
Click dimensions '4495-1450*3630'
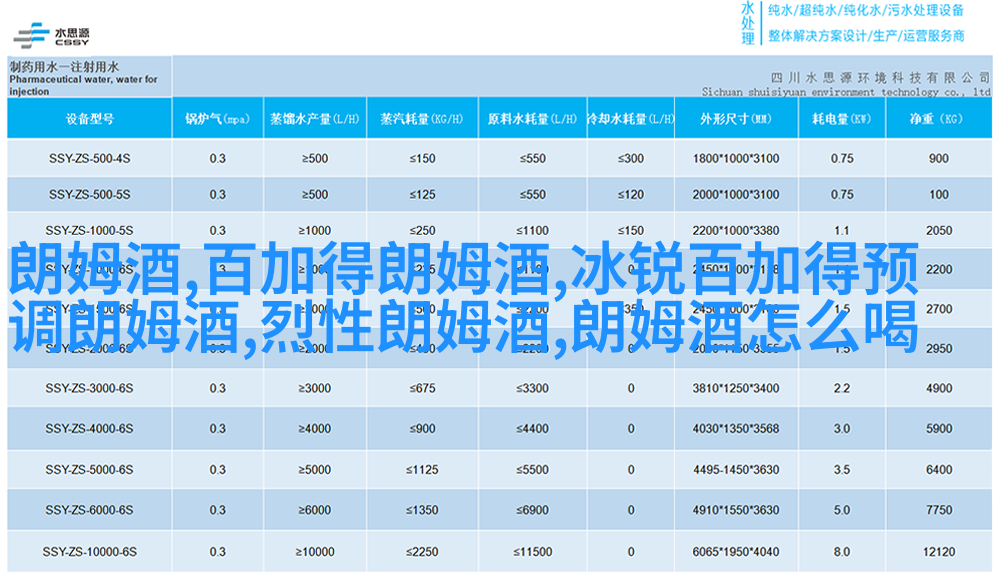click(736, 469)
